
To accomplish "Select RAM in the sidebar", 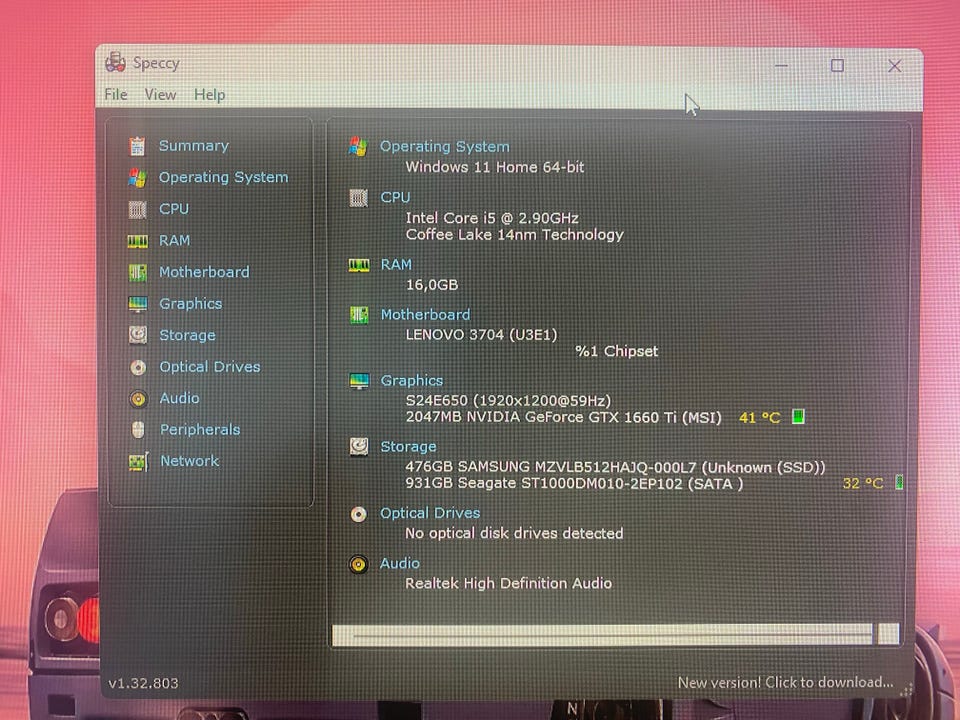I will point(174,241).
